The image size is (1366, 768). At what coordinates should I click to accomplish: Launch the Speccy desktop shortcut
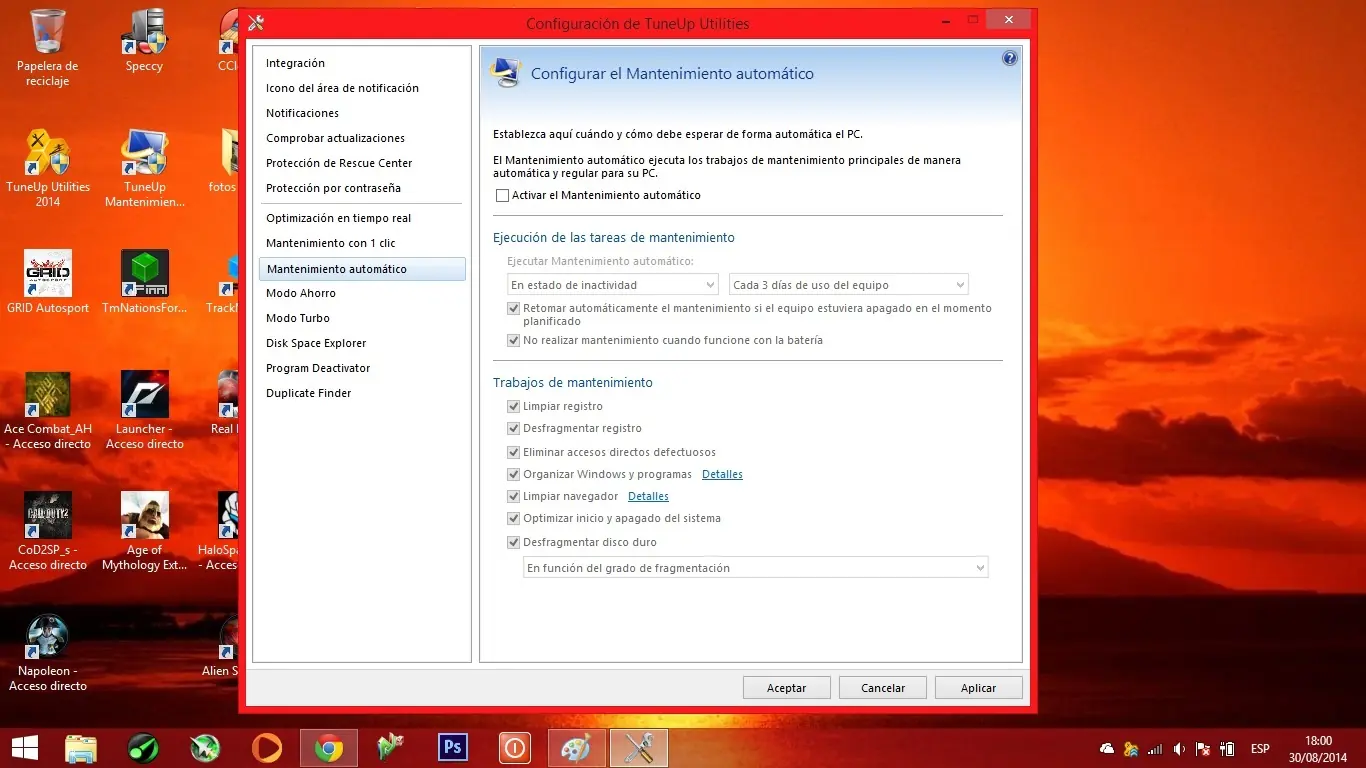(144, 41)
